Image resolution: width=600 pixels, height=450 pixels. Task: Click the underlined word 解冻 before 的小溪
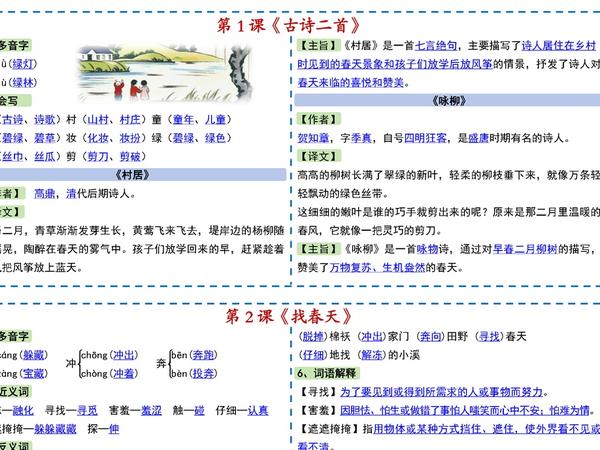tap(372, 355)
